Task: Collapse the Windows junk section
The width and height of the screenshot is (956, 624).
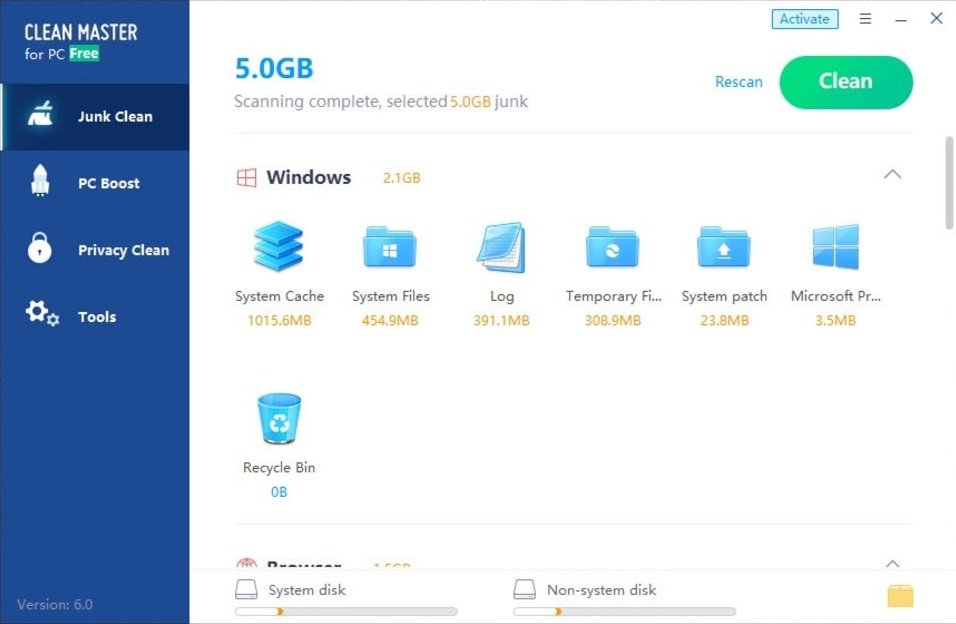Action: point(892,175)
